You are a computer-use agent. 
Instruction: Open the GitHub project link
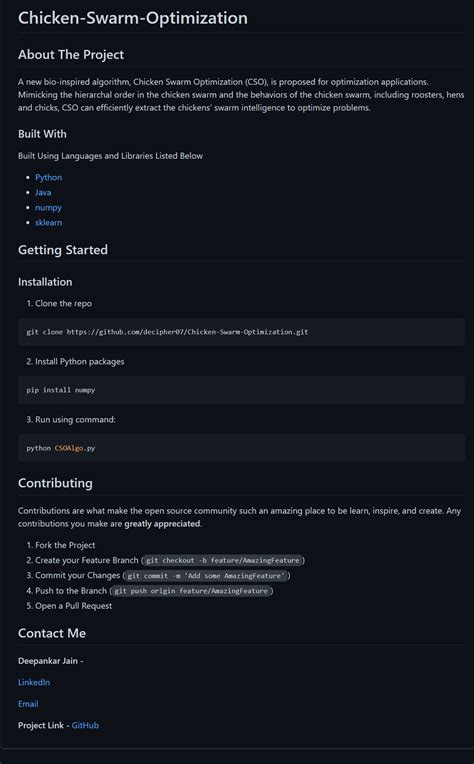click(x=85, y=725)
